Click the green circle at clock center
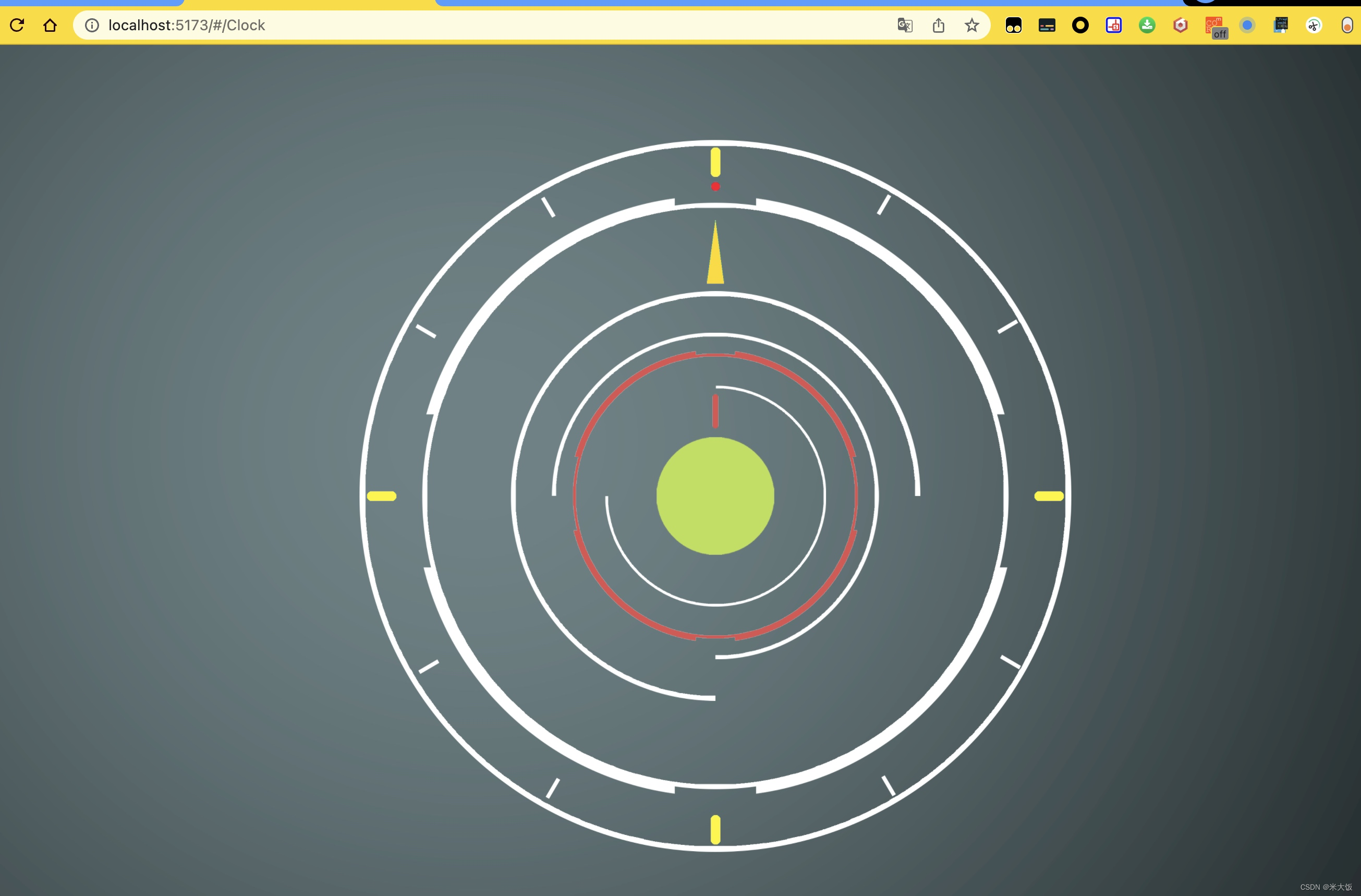 click(x=715, y=496)
